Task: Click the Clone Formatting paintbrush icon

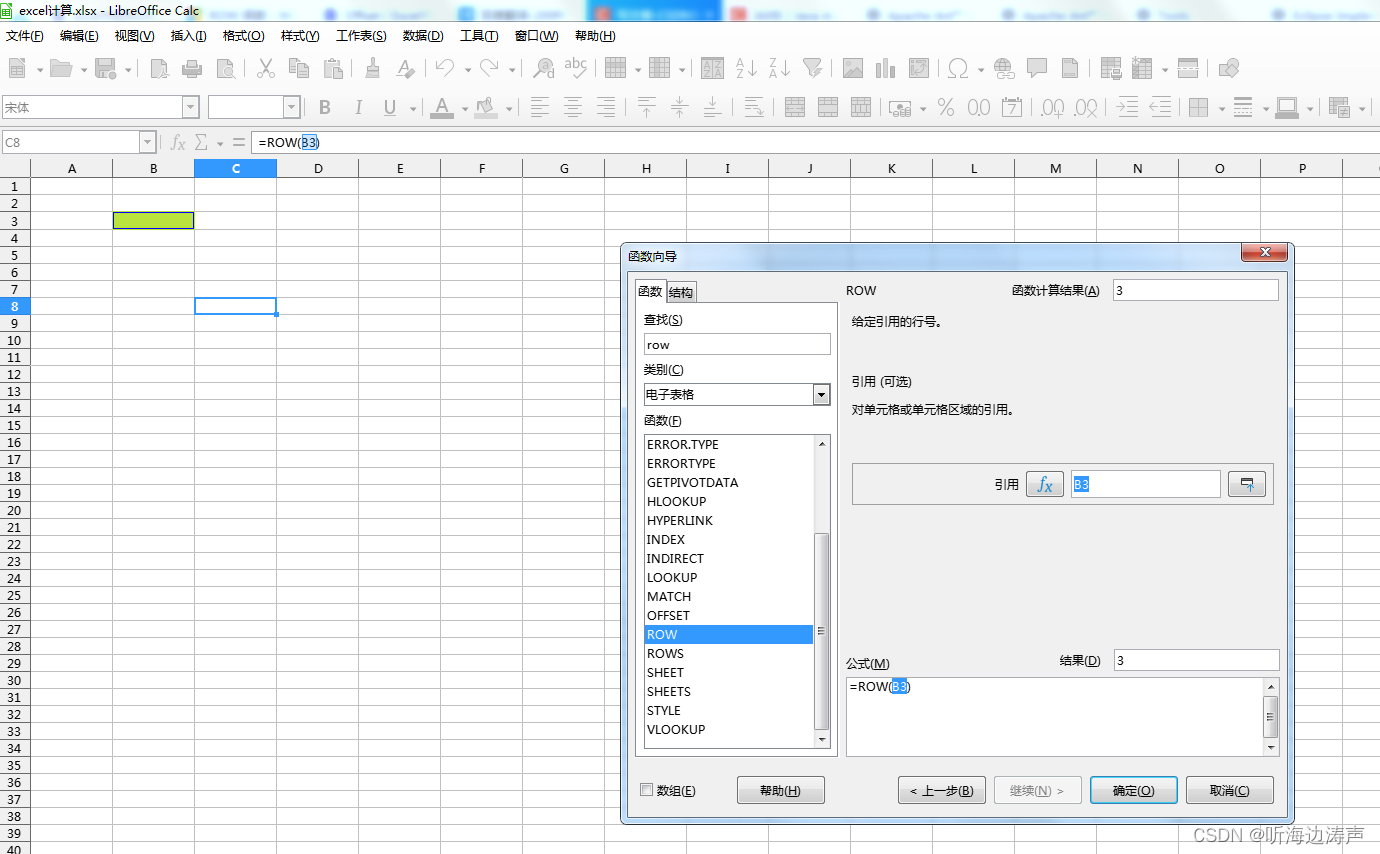Action: (373, 68)
